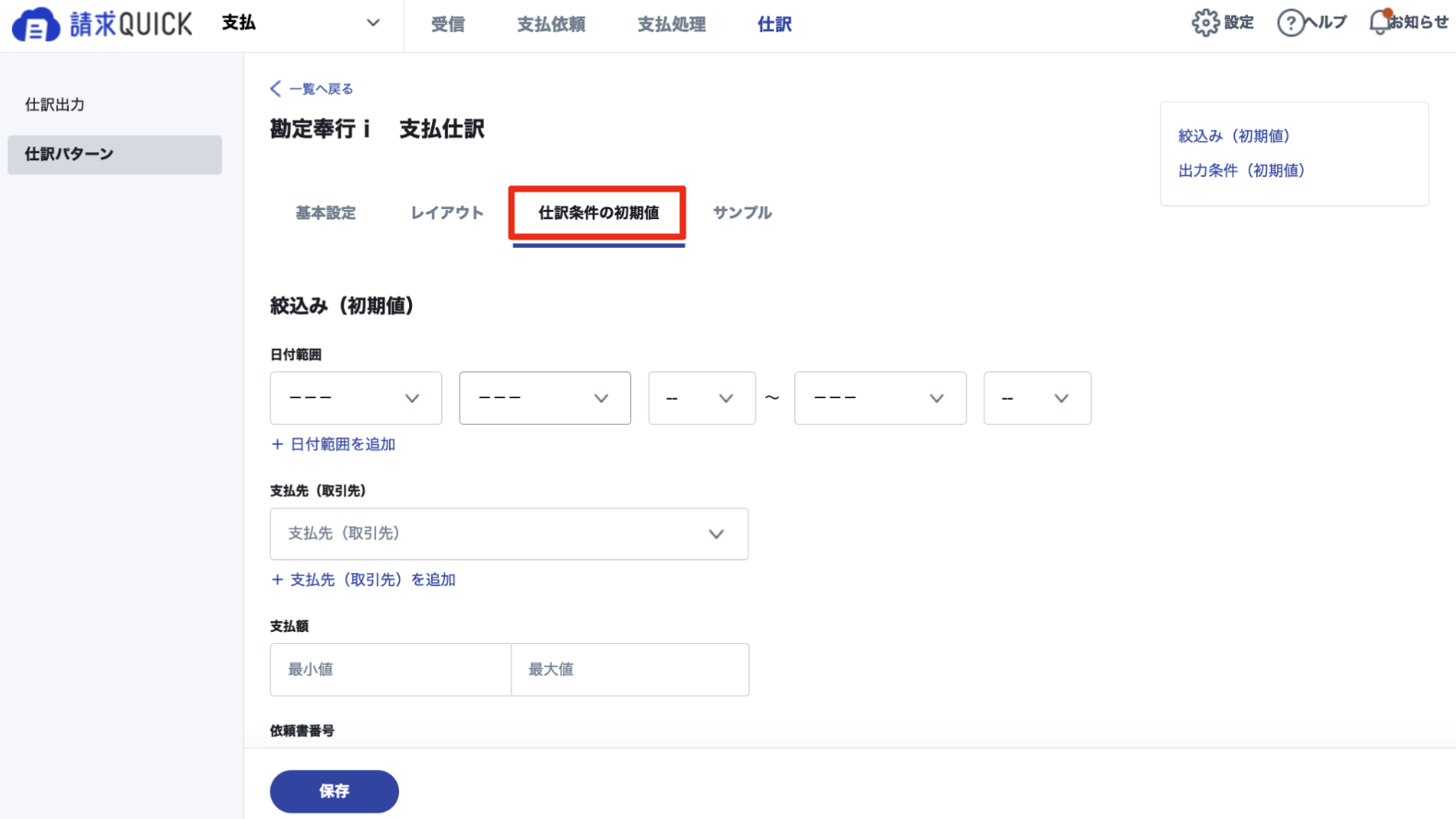The height and width of the screenshot is (819, 1456).
Task: Click the 依頼書番号 field label
Action: 302,731
